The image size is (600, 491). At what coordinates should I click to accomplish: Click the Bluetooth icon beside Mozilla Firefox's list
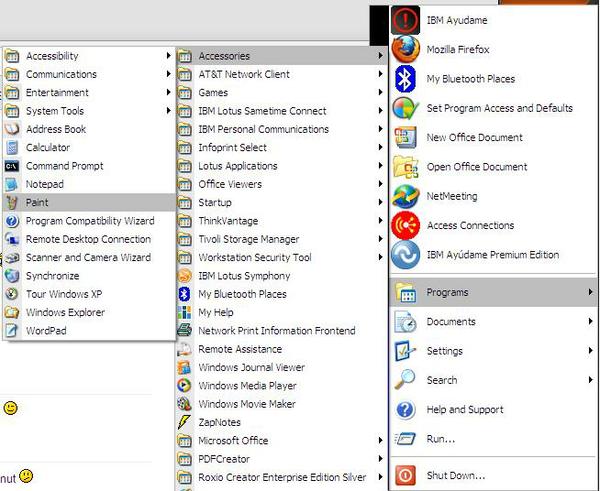point(405,79)
